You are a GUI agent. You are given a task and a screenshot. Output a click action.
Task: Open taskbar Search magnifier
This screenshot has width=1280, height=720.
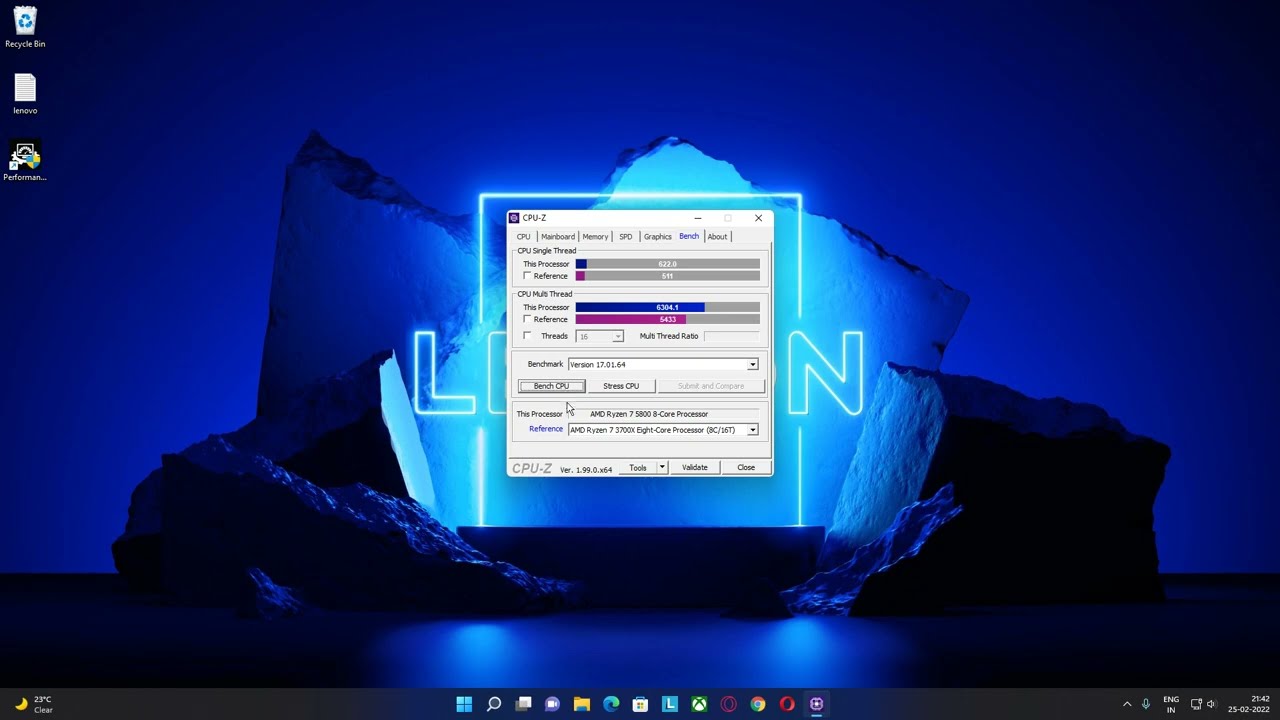point(493,704)
